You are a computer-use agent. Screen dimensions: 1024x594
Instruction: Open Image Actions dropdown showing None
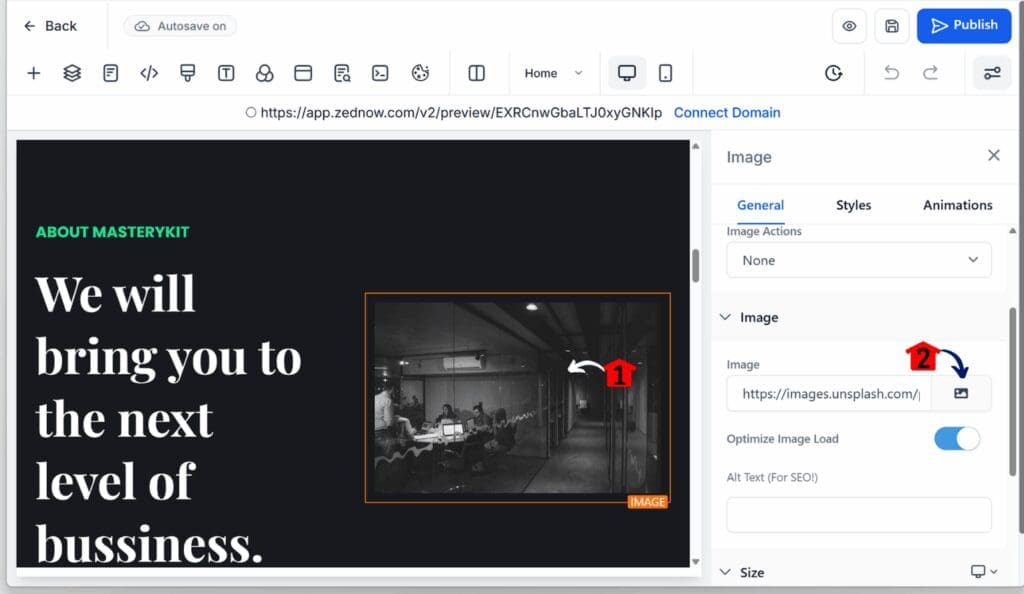click(858, 260)
